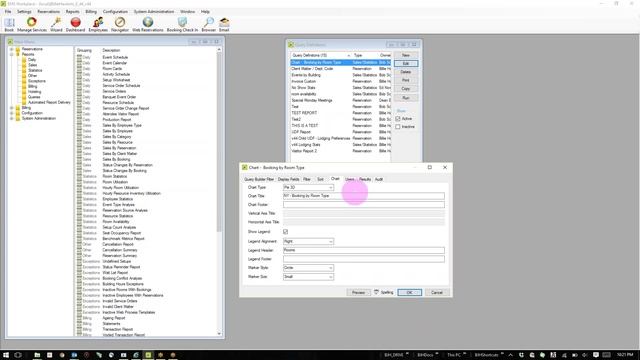Switch to the Users tab
This screenshot has height=360, width=640.
(x=350, y=179)
